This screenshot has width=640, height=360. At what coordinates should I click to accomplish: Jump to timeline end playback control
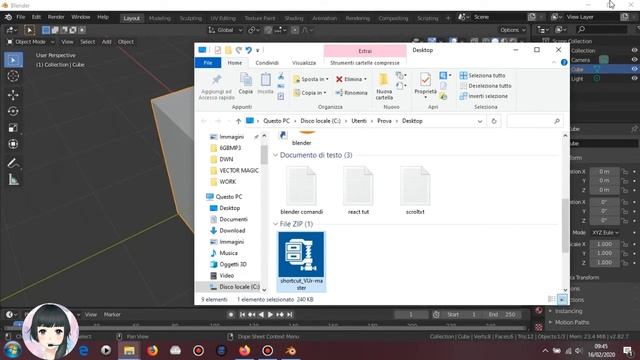(x=289, y=315)
